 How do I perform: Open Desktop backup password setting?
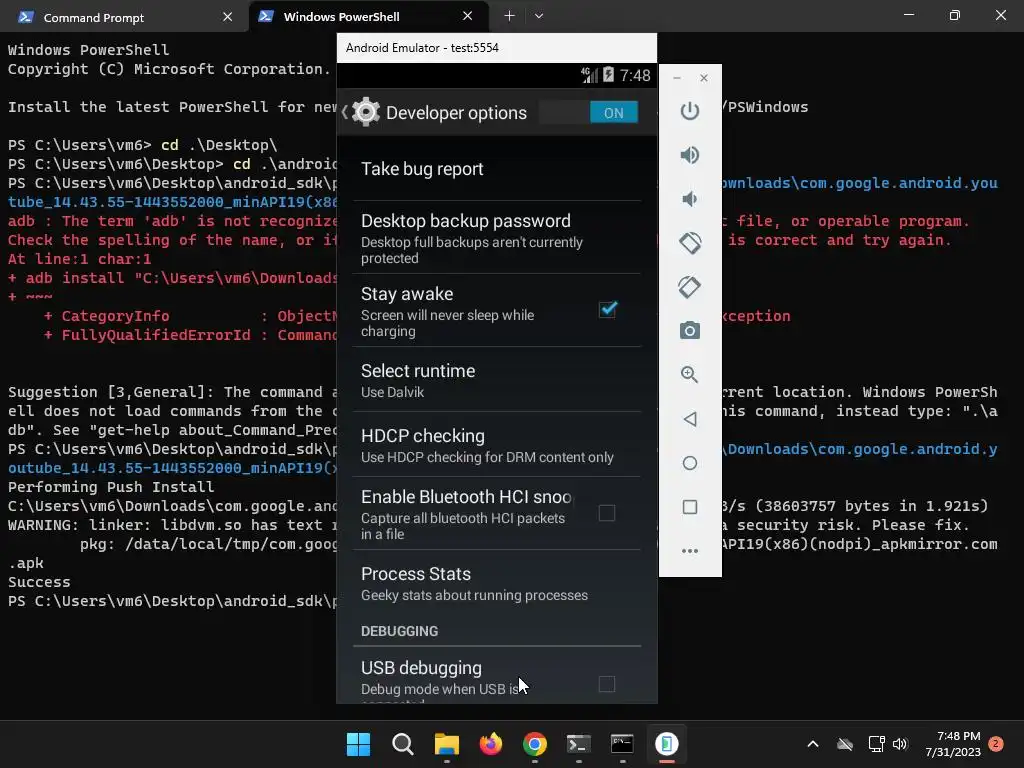pyautogui.click(x=496, y=238)
